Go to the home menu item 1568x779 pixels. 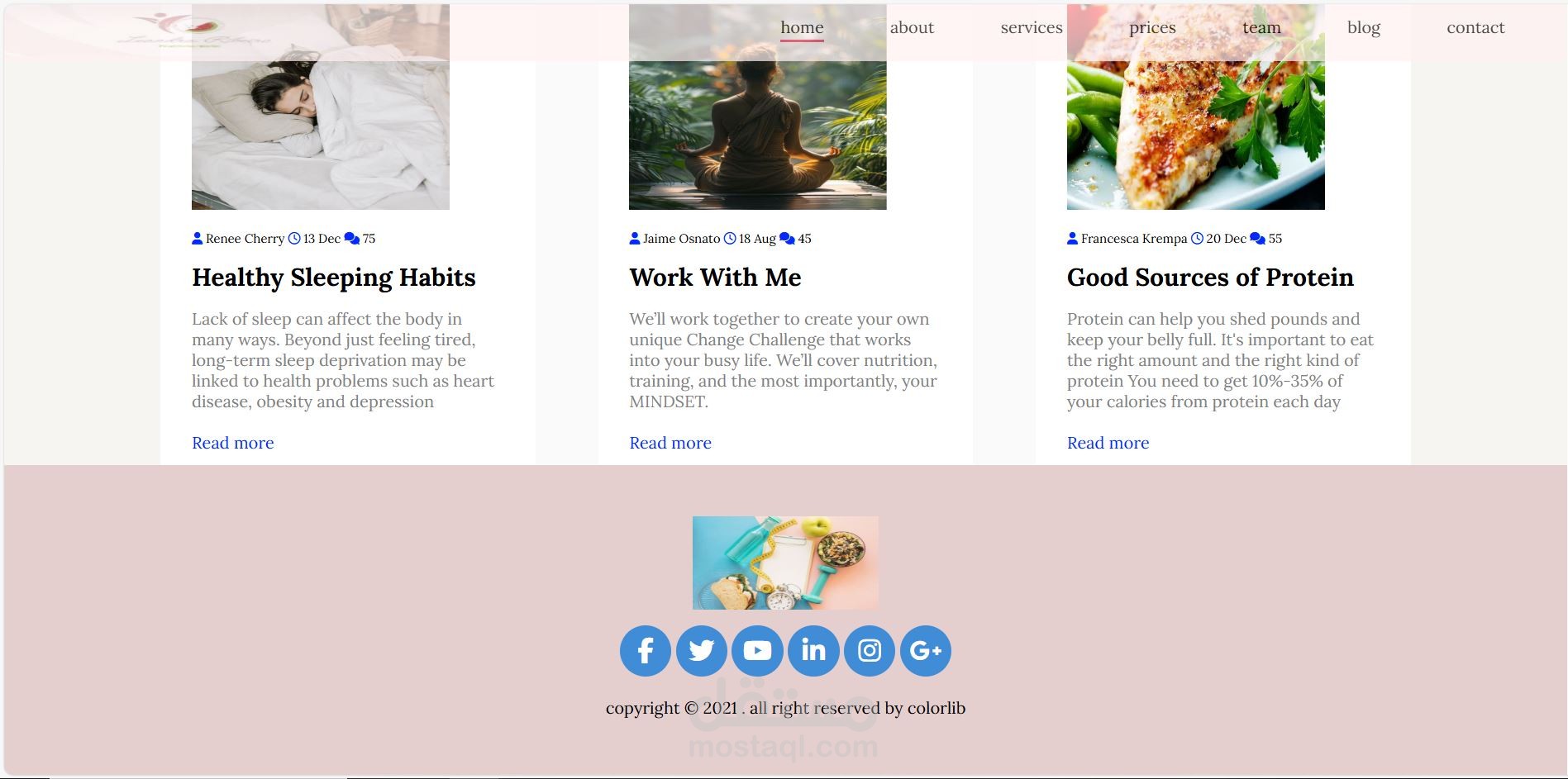[x=802, y=27]
